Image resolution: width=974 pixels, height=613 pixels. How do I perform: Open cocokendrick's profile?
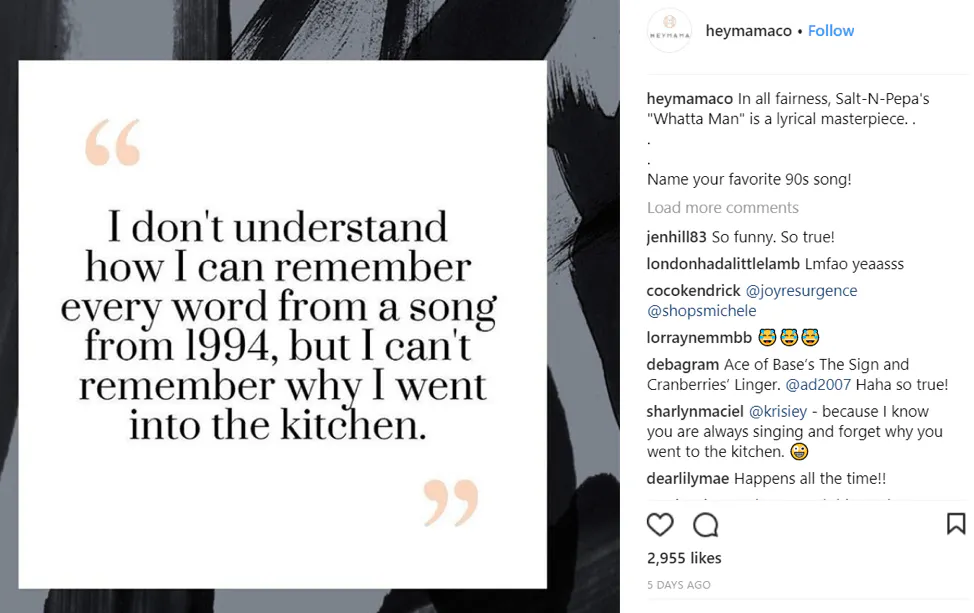[694, 291]
